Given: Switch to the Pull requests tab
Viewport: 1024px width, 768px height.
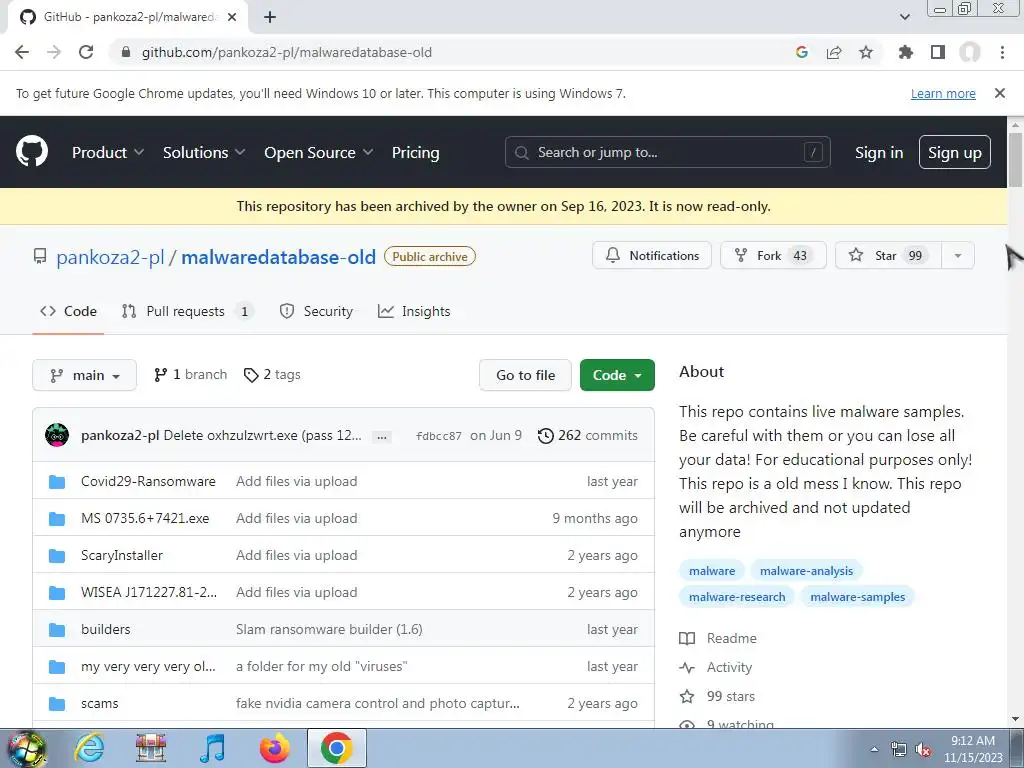Looking at the screenshot, I should (188, 312).
